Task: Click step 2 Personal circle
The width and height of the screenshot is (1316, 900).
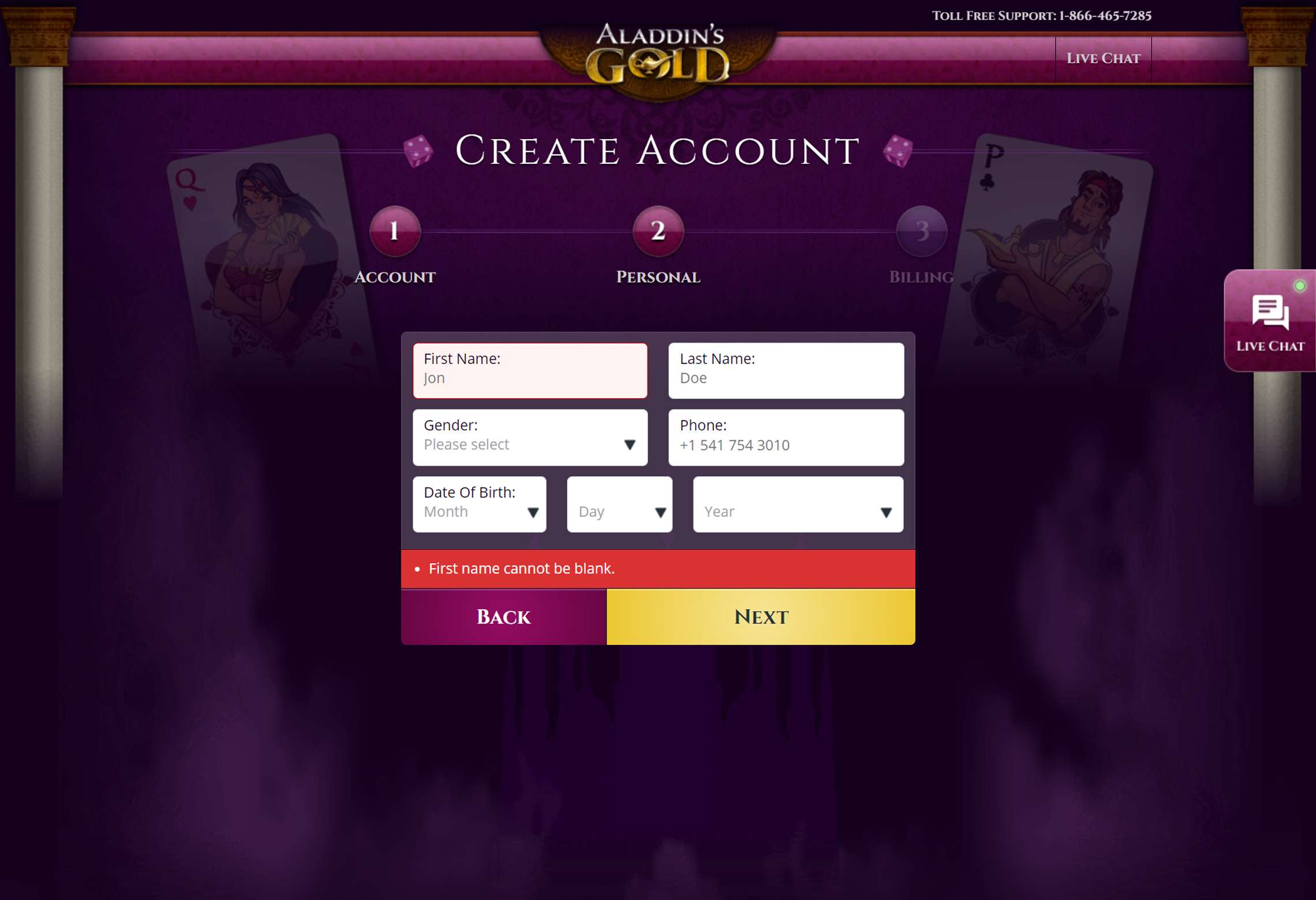Action: pyautogui.click(x=658, y=231)
